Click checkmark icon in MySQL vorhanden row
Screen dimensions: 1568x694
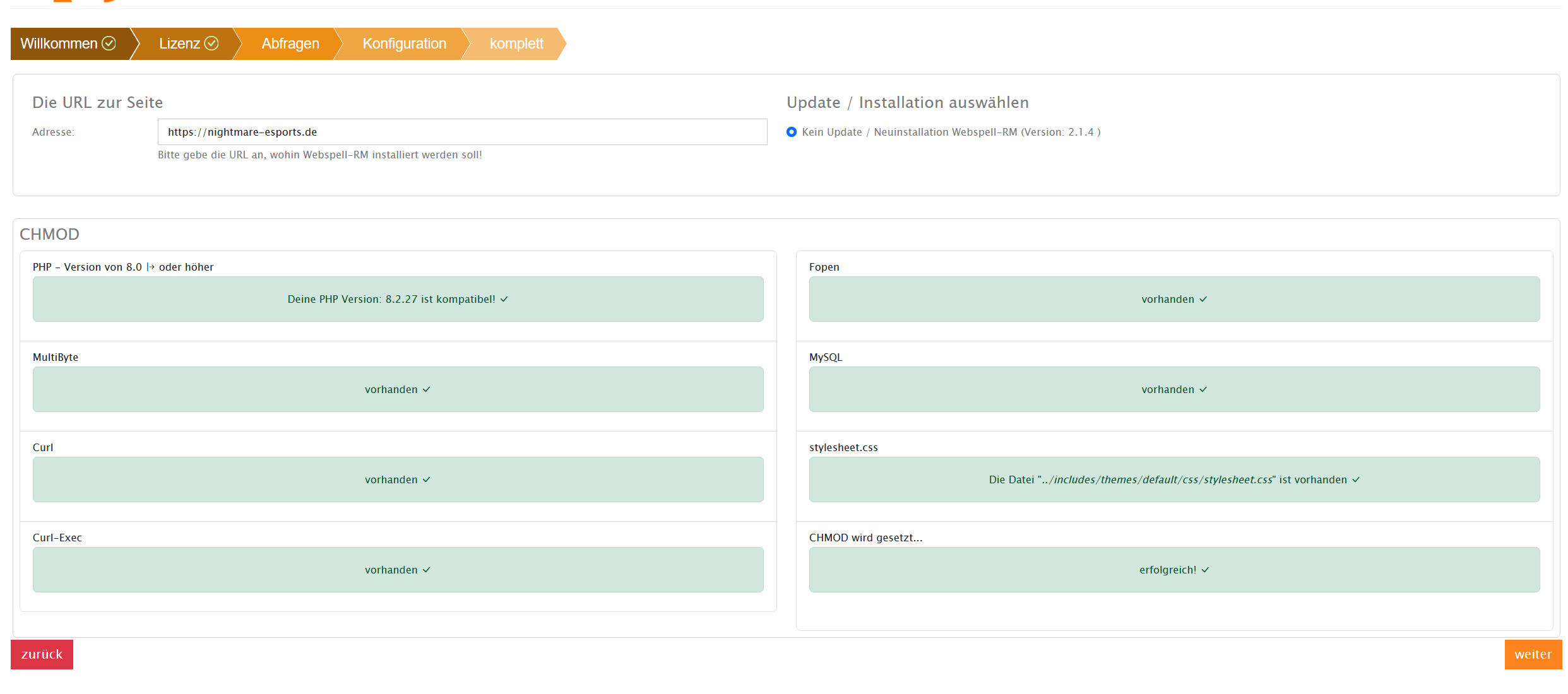(1203, 390)
